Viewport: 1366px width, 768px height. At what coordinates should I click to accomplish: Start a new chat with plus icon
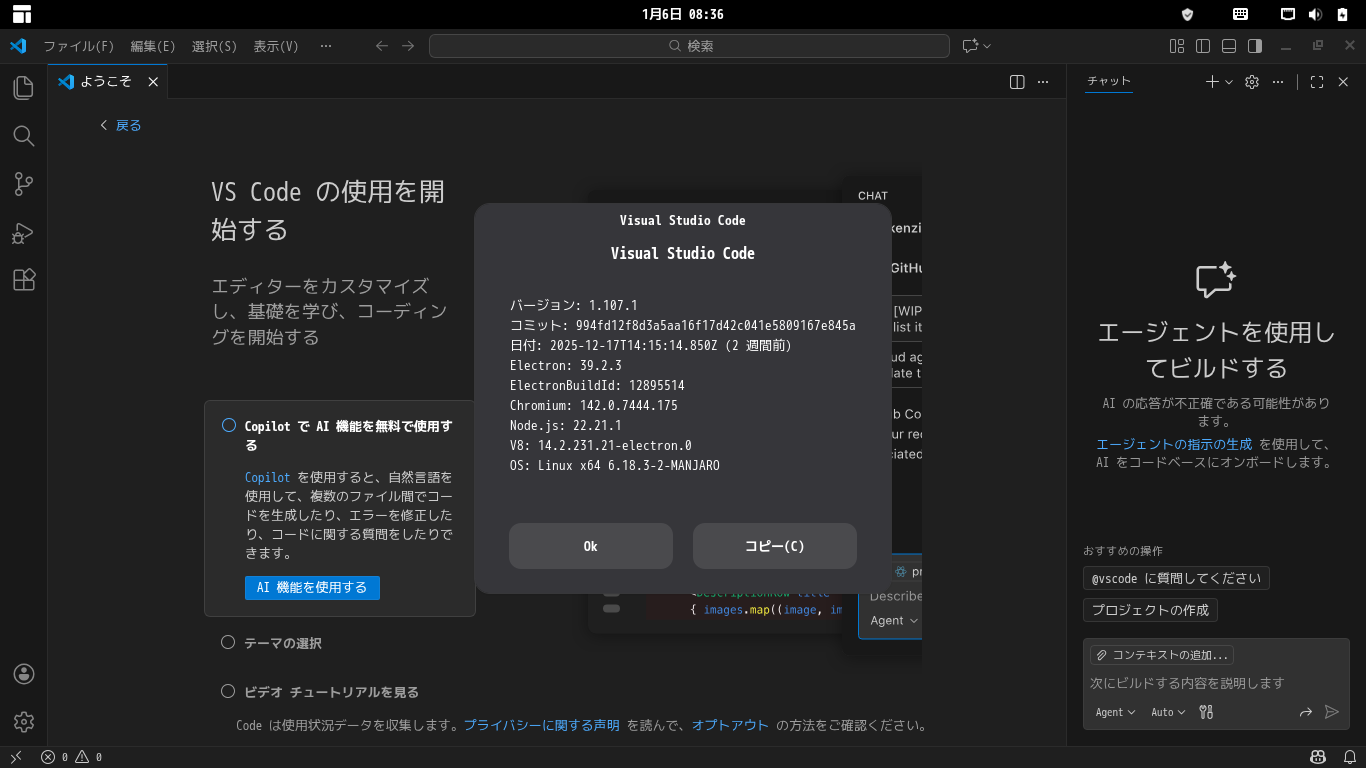[1212, 82]
